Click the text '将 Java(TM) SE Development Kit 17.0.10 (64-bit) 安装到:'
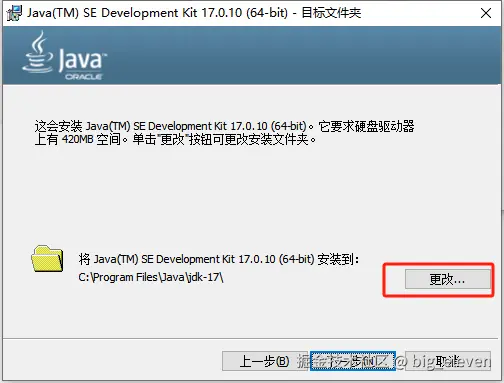 (x=219, y=259)
